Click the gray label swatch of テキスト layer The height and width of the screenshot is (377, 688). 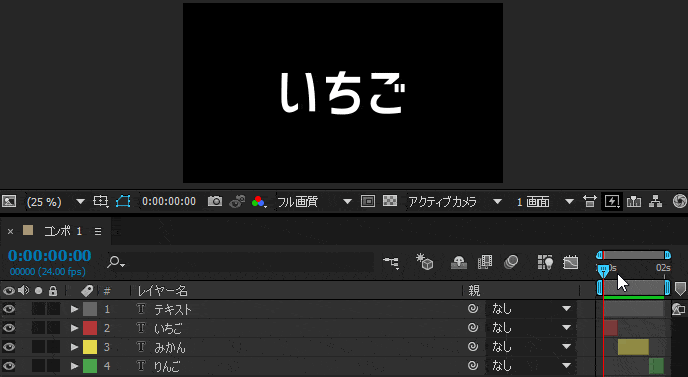point(90,309)
